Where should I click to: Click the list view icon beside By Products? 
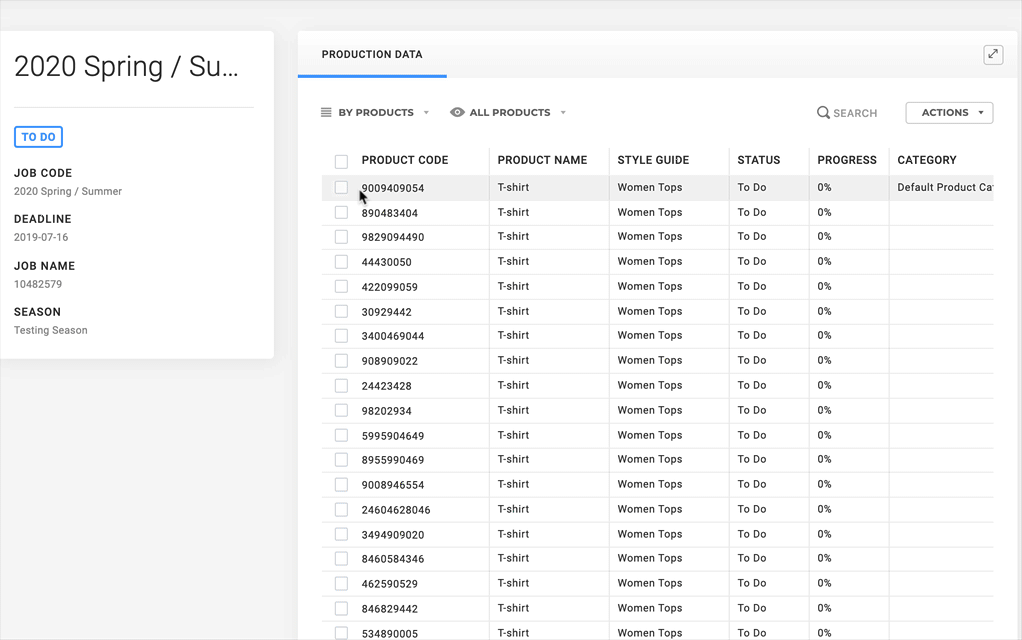coord(326,113)
